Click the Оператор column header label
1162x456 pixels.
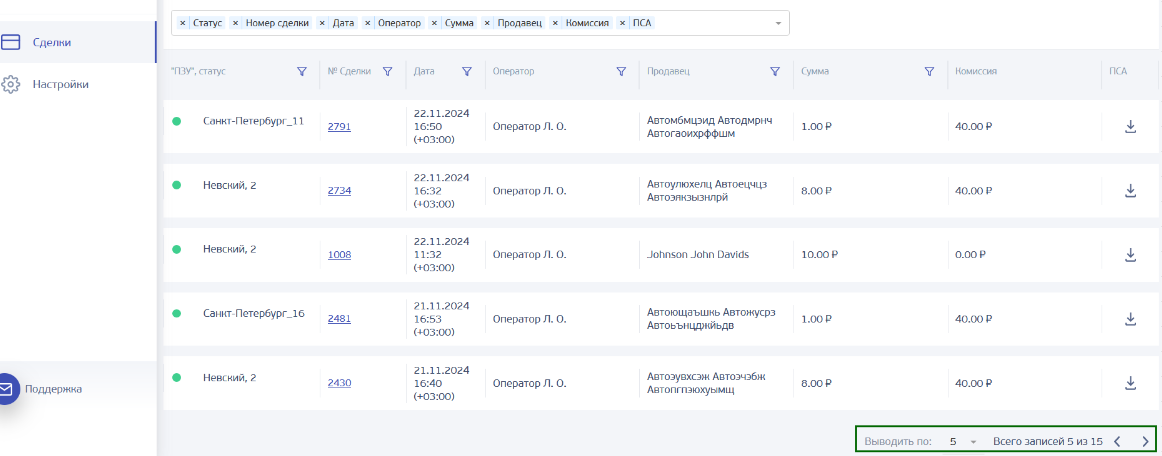pyautogui.click(x=513, y=72)
